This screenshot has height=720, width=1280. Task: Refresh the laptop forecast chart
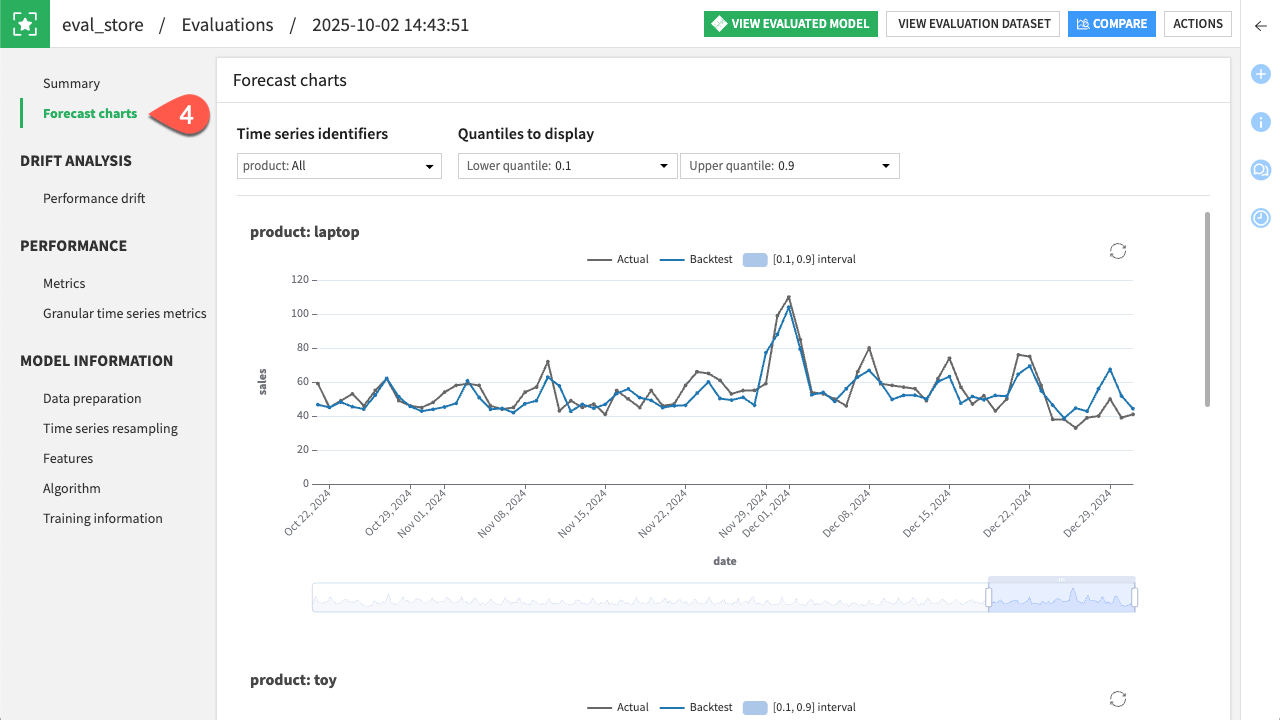(x=1117, y=252)
